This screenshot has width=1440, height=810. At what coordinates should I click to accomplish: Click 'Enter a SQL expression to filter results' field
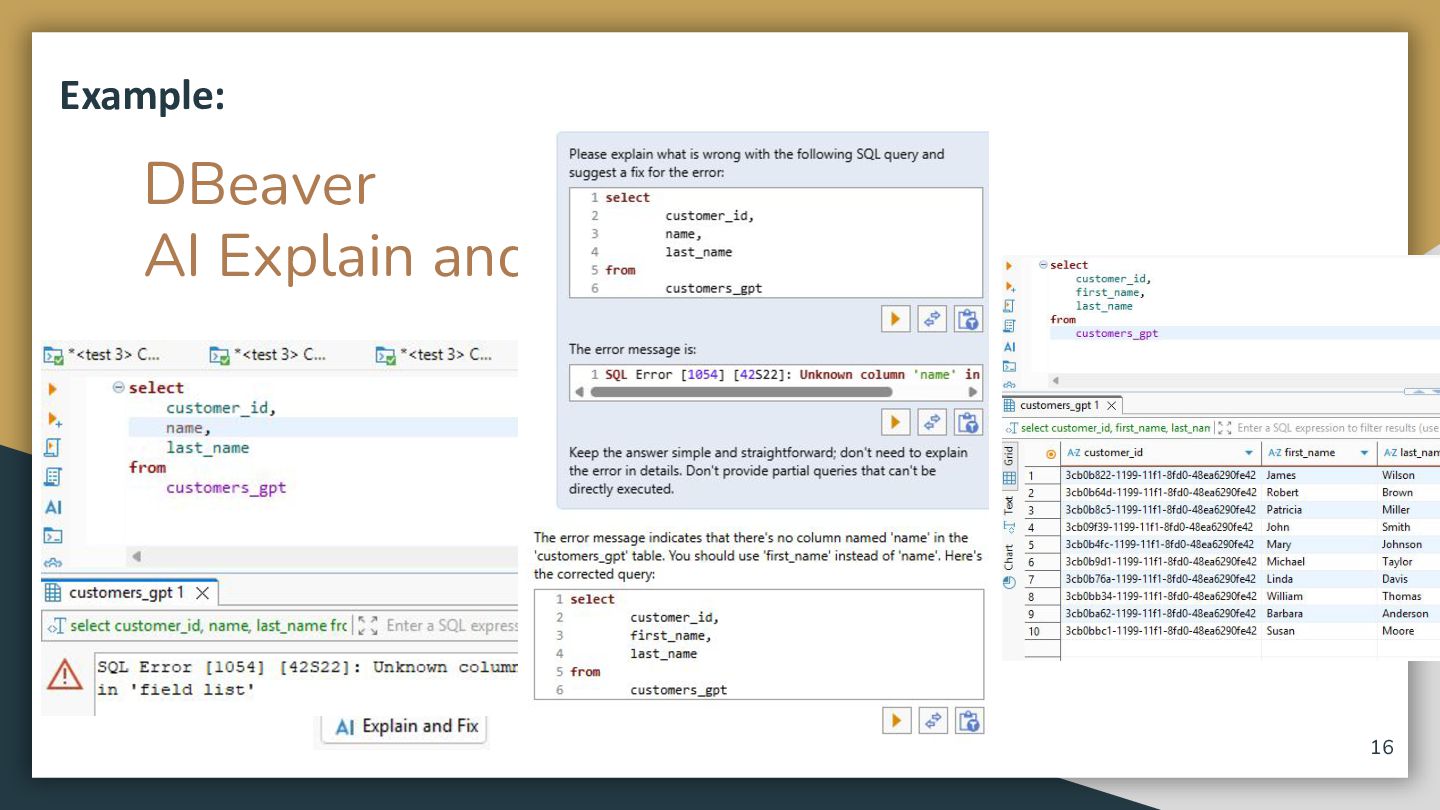(1338, 428)
